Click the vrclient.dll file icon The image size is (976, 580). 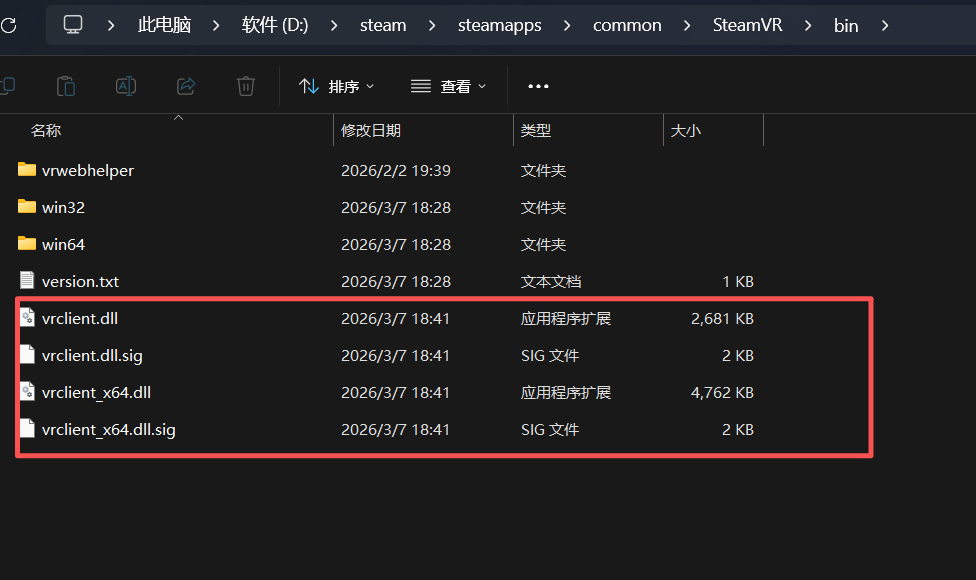click(27, 317)
